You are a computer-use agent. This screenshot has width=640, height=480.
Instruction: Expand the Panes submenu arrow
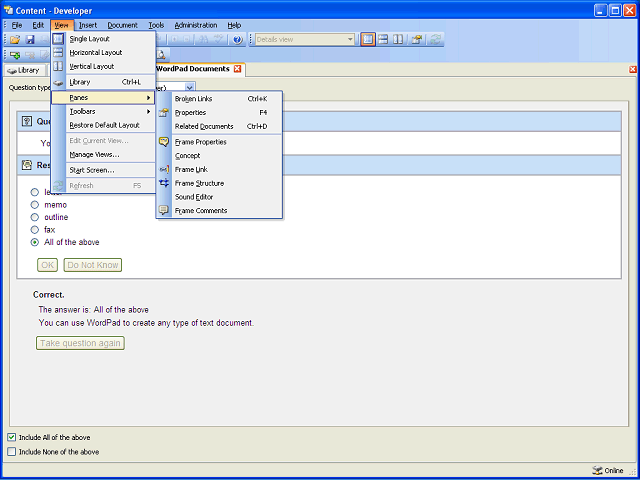coord(149,98)
